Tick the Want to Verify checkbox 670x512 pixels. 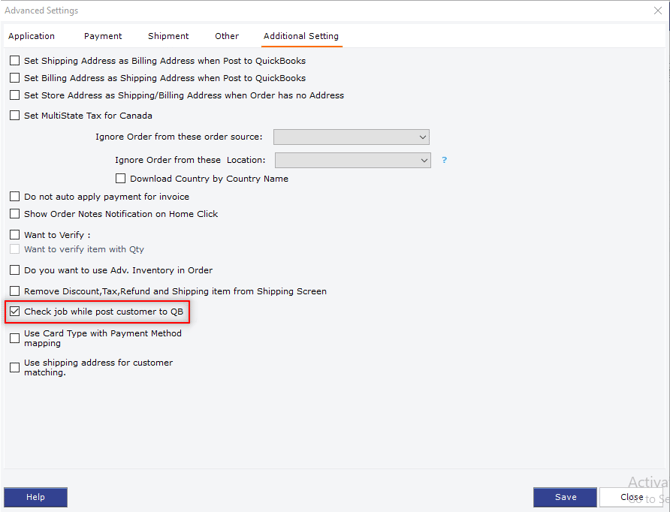pyautogui.click(x=15, y=235)
